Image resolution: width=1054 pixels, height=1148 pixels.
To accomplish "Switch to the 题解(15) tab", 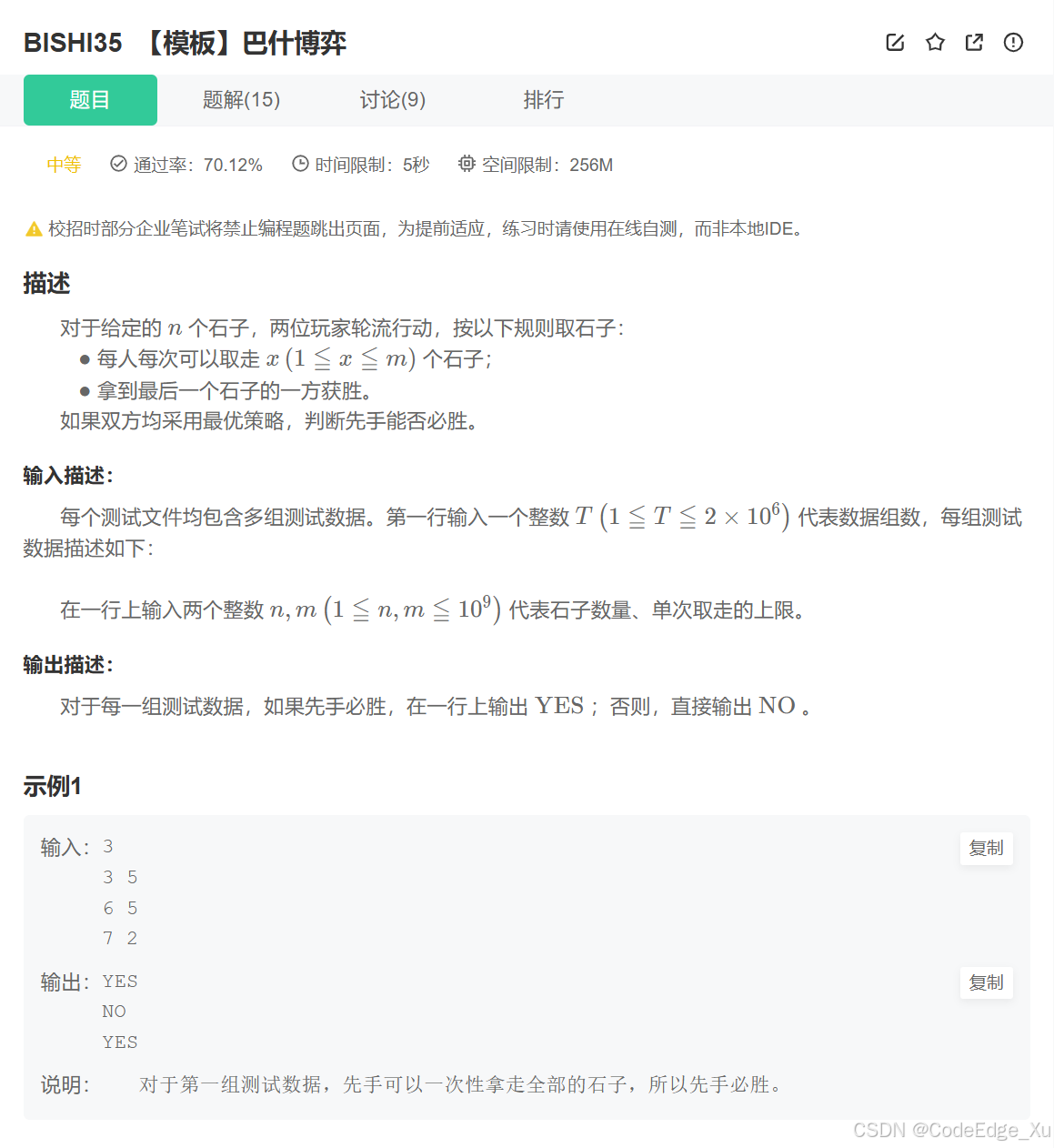I will pyautogui.click(x=240, y=100).
